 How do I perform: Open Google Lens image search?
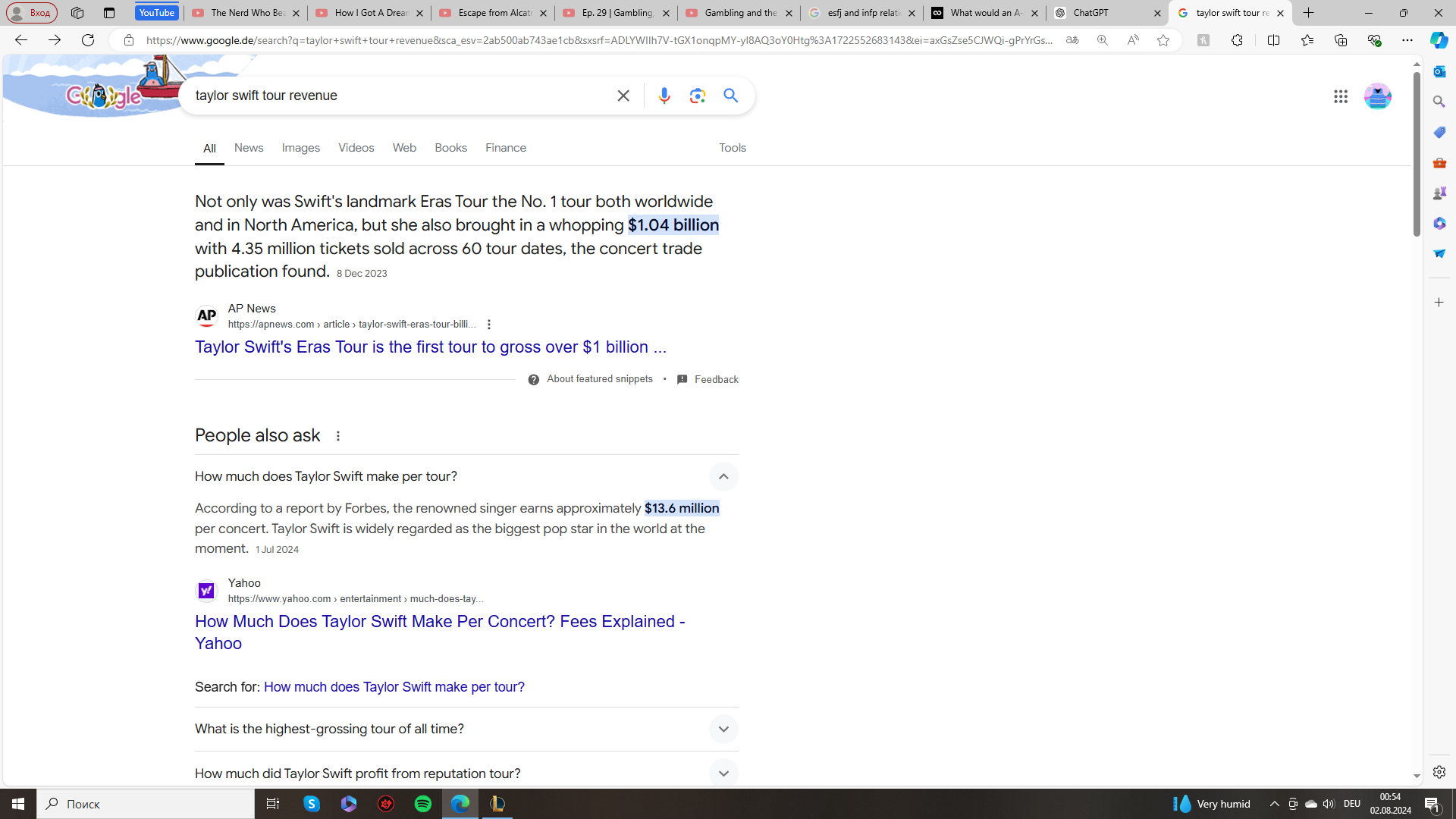697,96
